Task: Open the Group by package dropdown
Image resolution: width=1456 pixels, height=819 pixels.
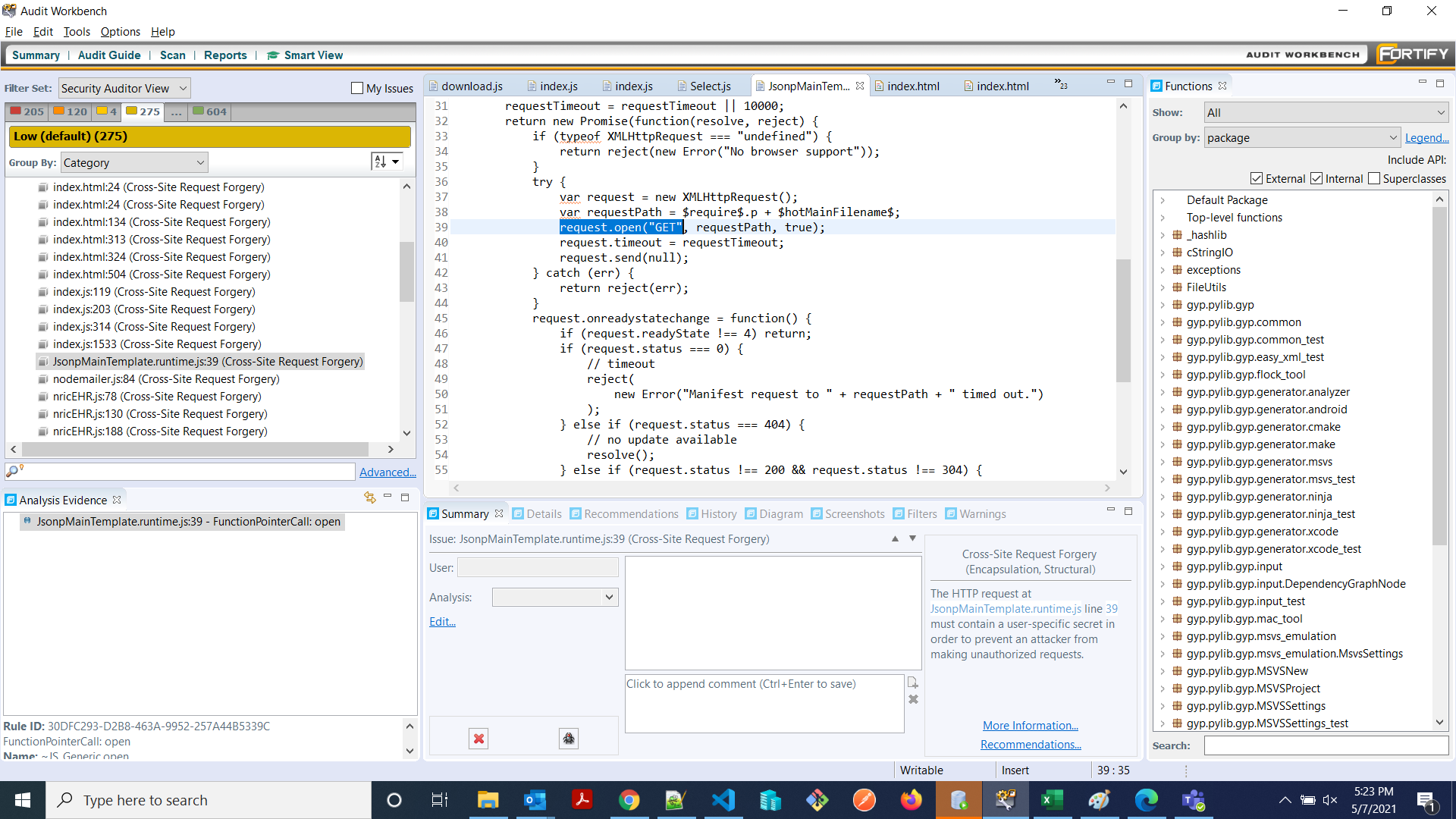Action: point(1302,138)
